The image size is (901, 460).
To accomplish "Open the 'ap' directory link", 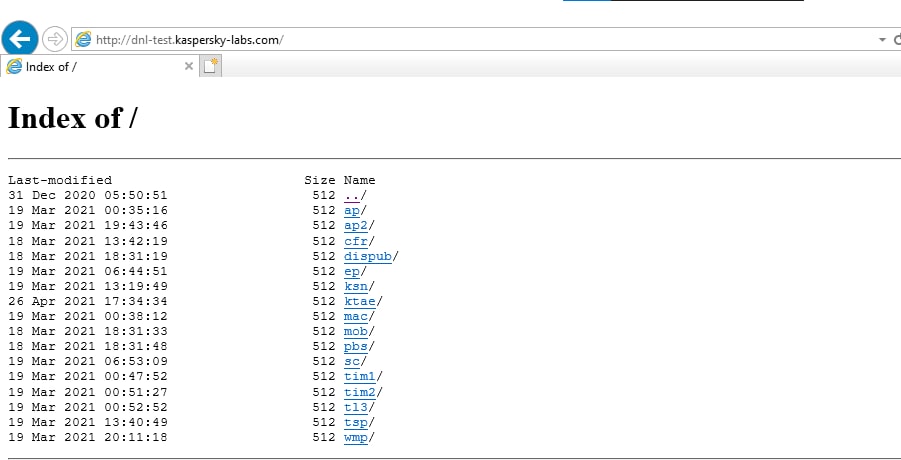I will pyautogui.click(x=352, y=210).
